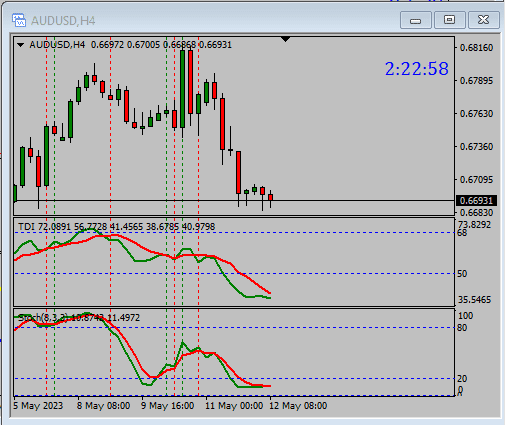506x425 pixels.
Task: Click the current price label 0.66931
Action: (476, 200)
